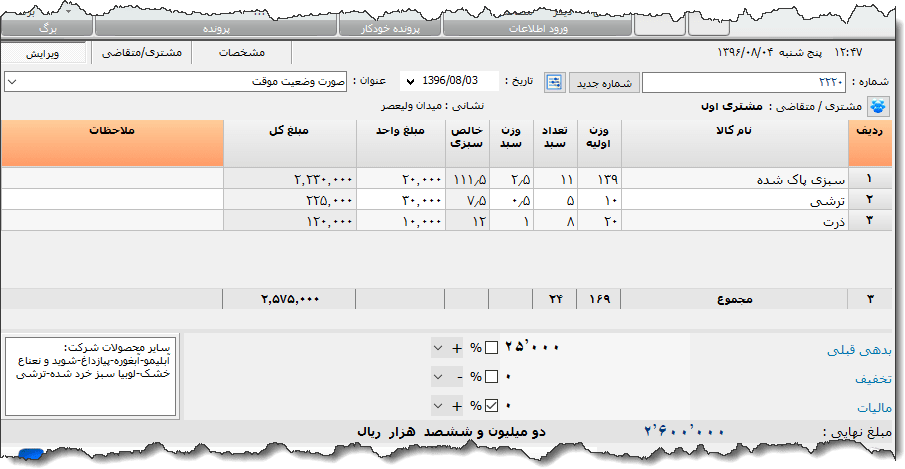Select the product cell سبزی پاک شده
This screenshot has height=469, width=905.
(735, 179)
